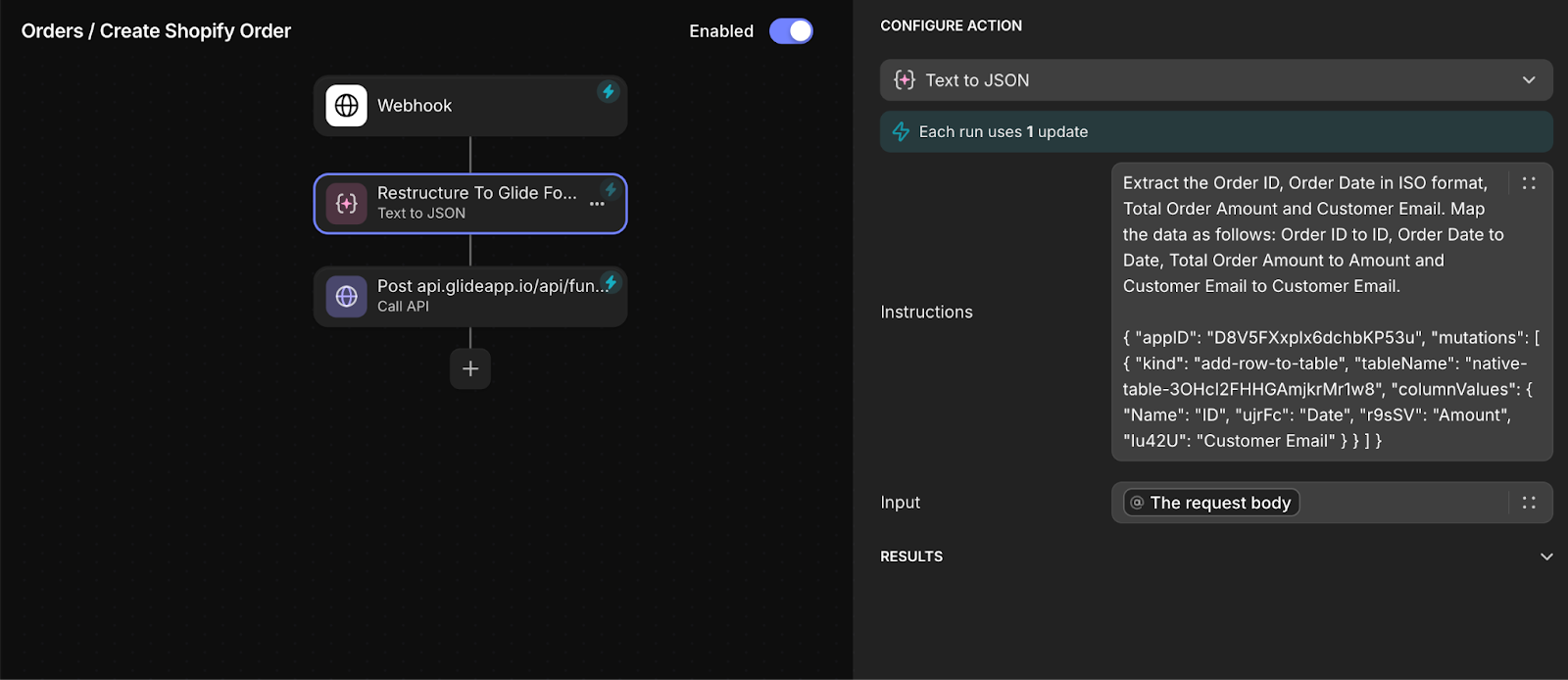Click the Input label
The height and width of the screenshot is (680, 1568).
tap(900, 503)
